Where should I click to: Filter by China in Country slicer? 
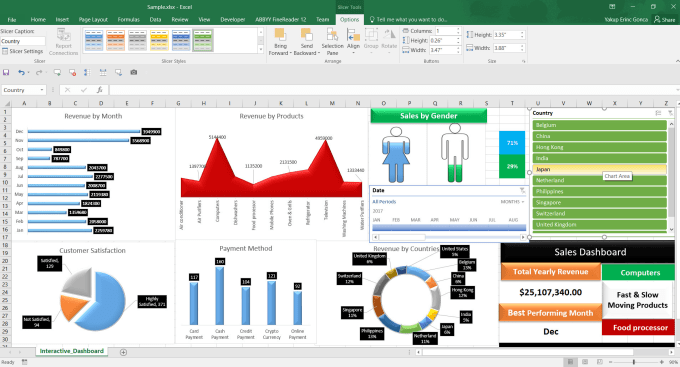(599, 136)
